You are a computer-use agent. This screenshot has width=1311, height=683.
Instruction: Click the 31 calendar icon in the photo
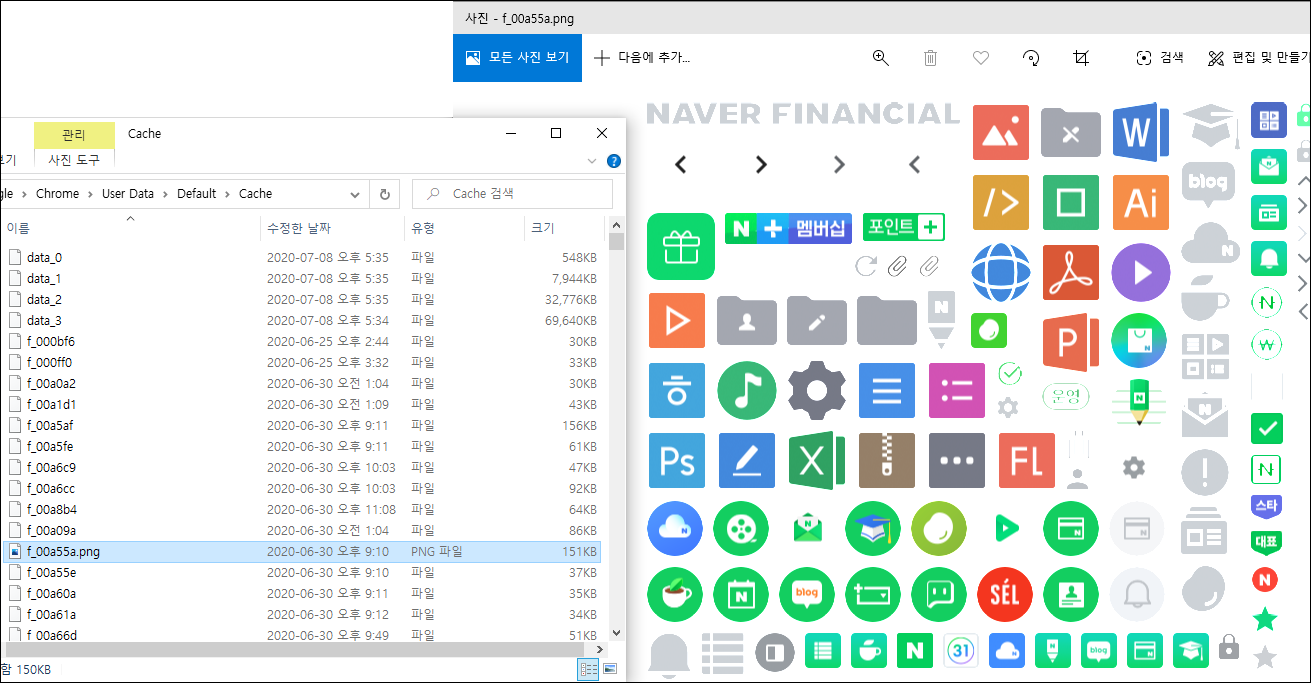click(960, 651)
